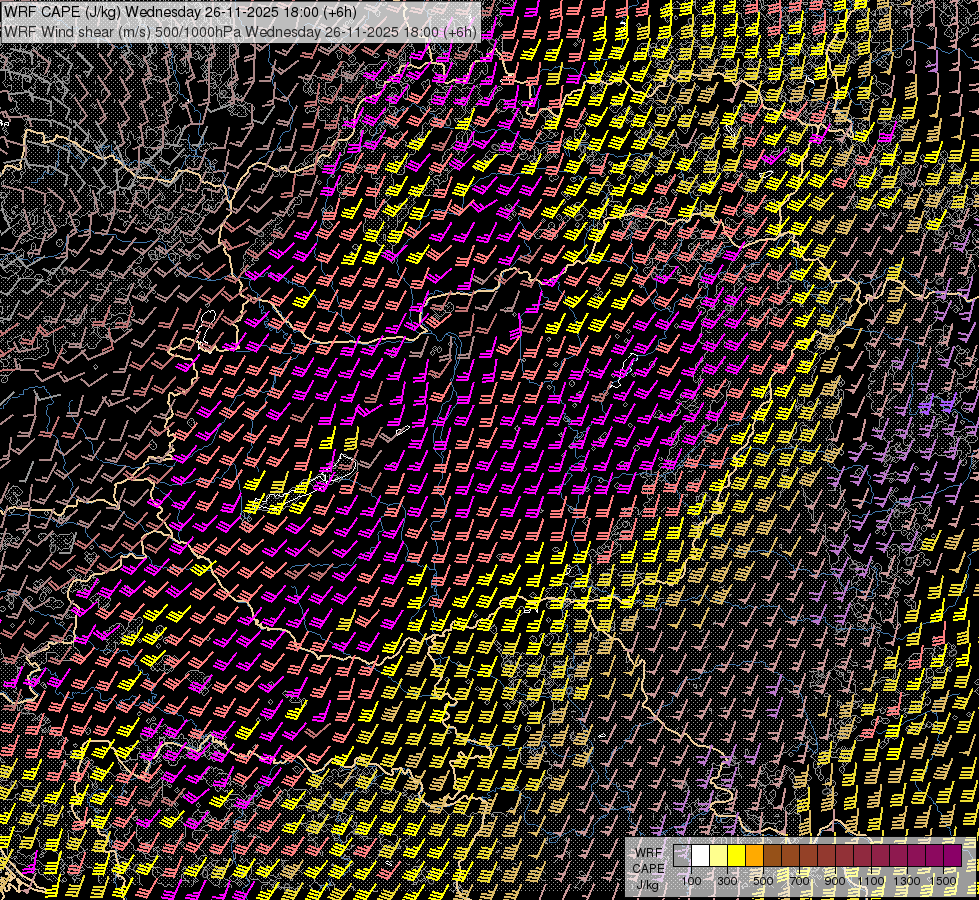Click the 'WRF CAPE (J/kg)' title line
Screen dimensions: 979x900
pos(180,12)
